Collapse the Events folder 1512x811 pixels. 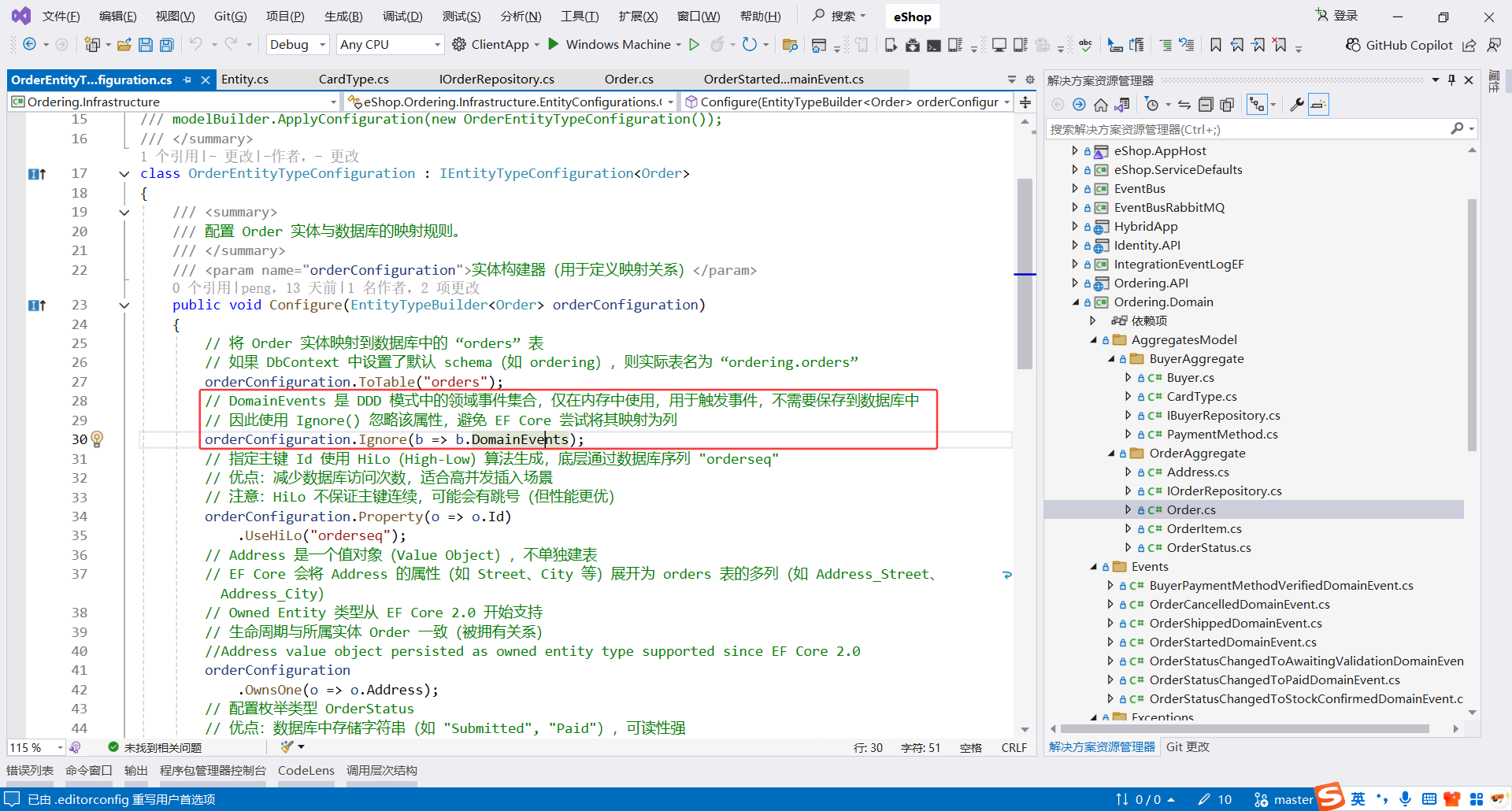coord(1094,567)
